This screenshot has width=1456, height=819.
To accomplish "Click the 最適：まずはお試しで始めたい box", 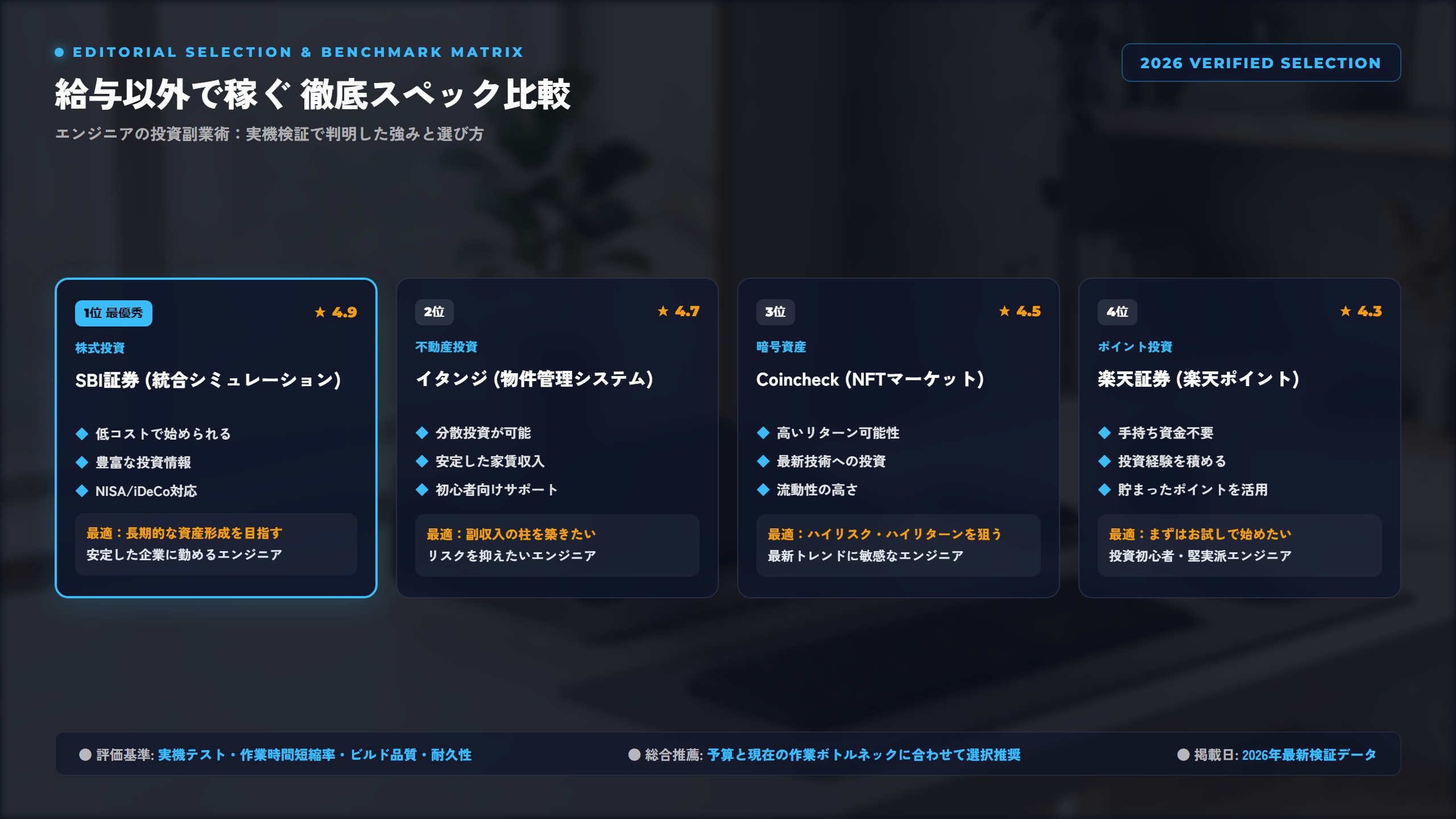I will coord(1240,545).
